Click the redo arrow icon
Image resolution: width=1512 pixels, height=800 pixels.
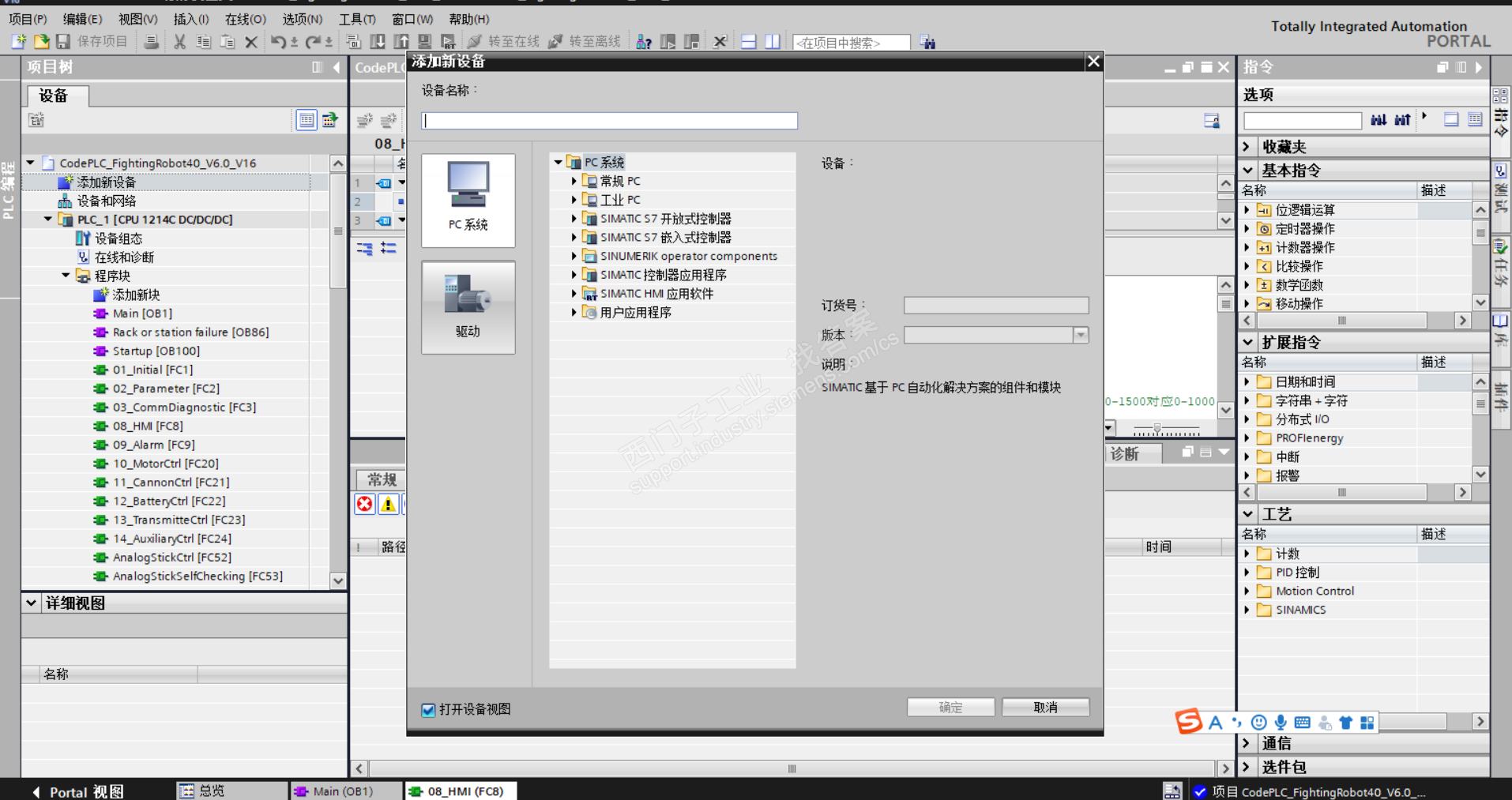pyautogui.click(x=313, y=42)
